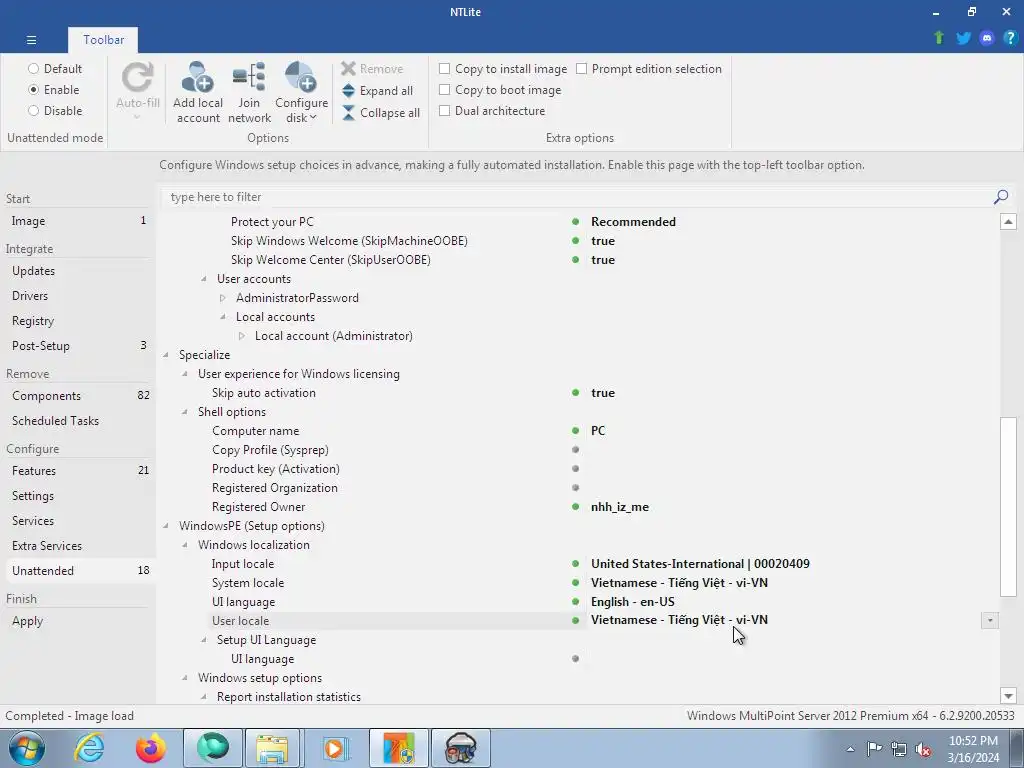Viewport: 1024px width, 768px height.
Task: Open Scheduled Tasks page
Action: pos(78,421)
